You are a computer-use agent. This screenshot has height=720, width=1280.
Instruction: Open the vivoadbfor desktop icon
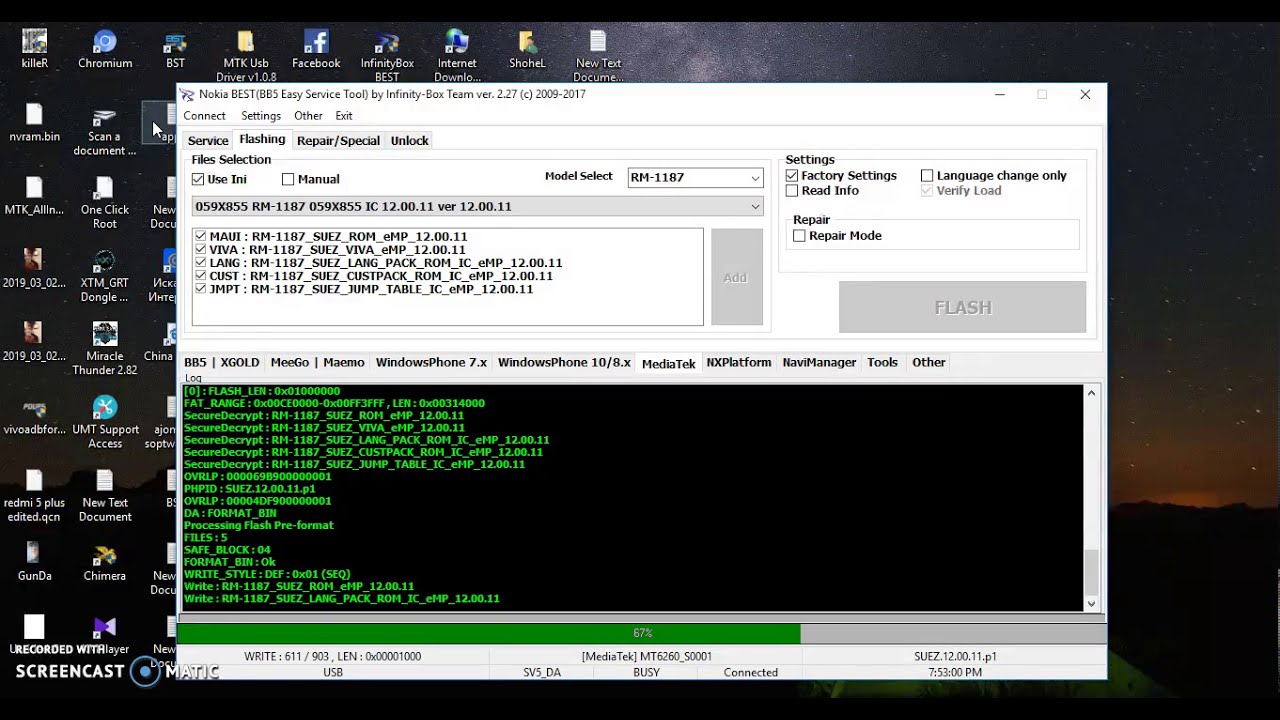point(35,416)
